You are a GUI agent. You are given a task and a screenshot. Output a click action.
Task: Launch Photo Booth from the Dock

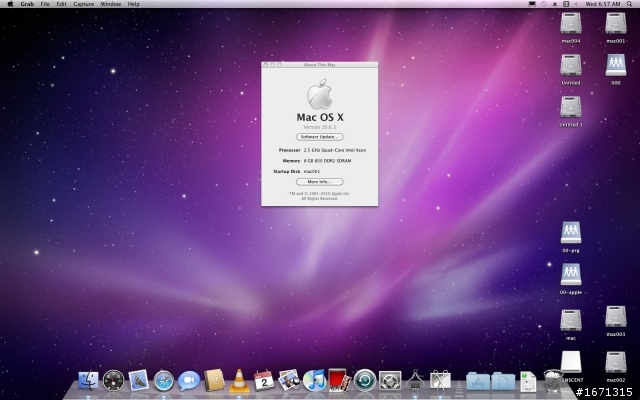(339, 380)
